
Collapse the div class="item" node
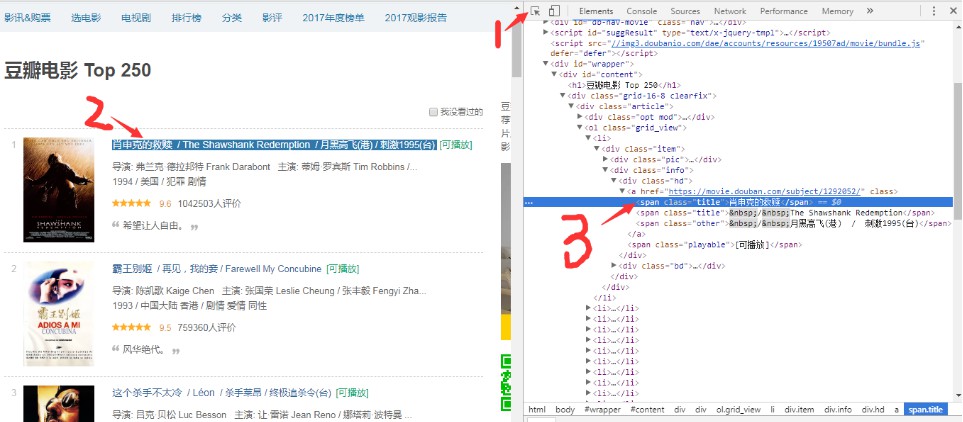(x=598, y=149)
